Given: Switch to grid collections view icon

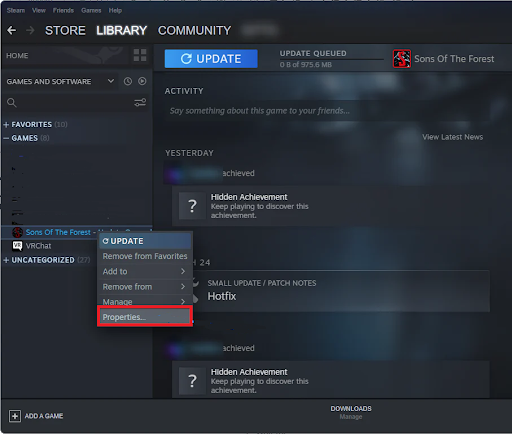Looking at the screenshot, I should point(140,55).
